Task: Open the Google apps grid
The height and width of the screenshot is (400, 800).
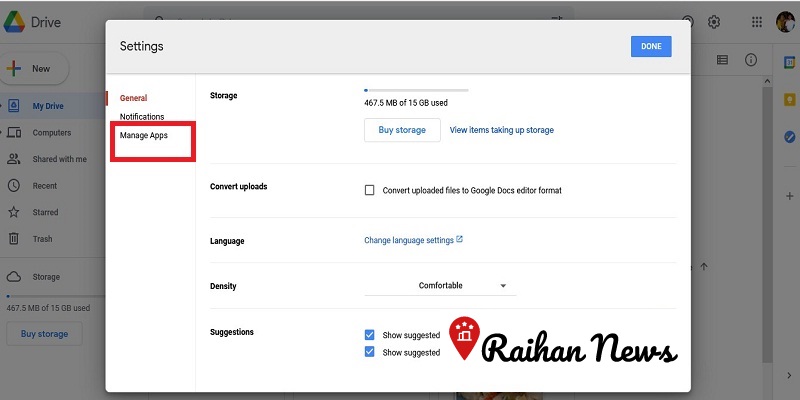Action: tap(757, 22)
